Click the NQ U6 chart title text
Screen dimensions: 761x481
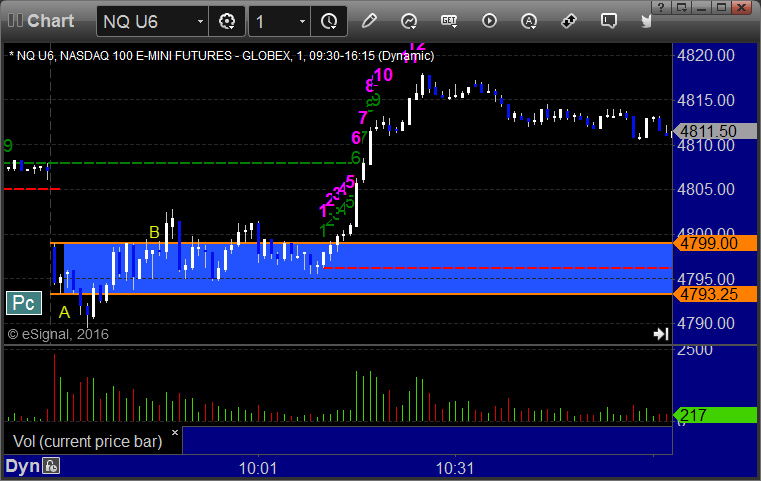click(x=221, y=56)
